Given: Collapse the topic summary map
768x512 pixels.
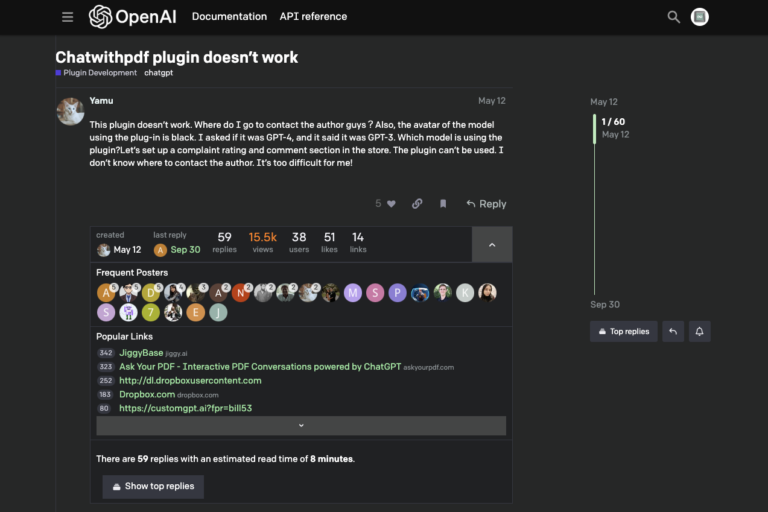Looking at the screenshot, I should (x=491, y=244).
